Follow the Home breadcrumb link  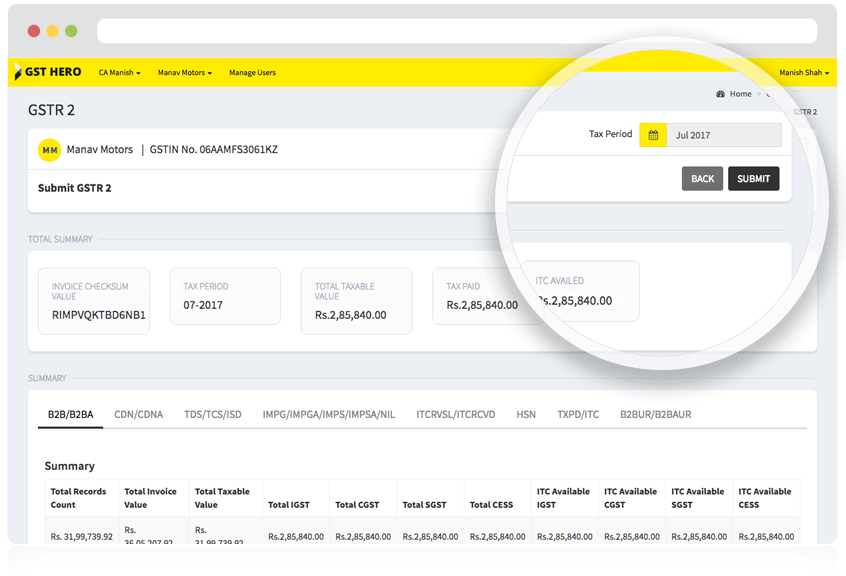tap(740, 94)
